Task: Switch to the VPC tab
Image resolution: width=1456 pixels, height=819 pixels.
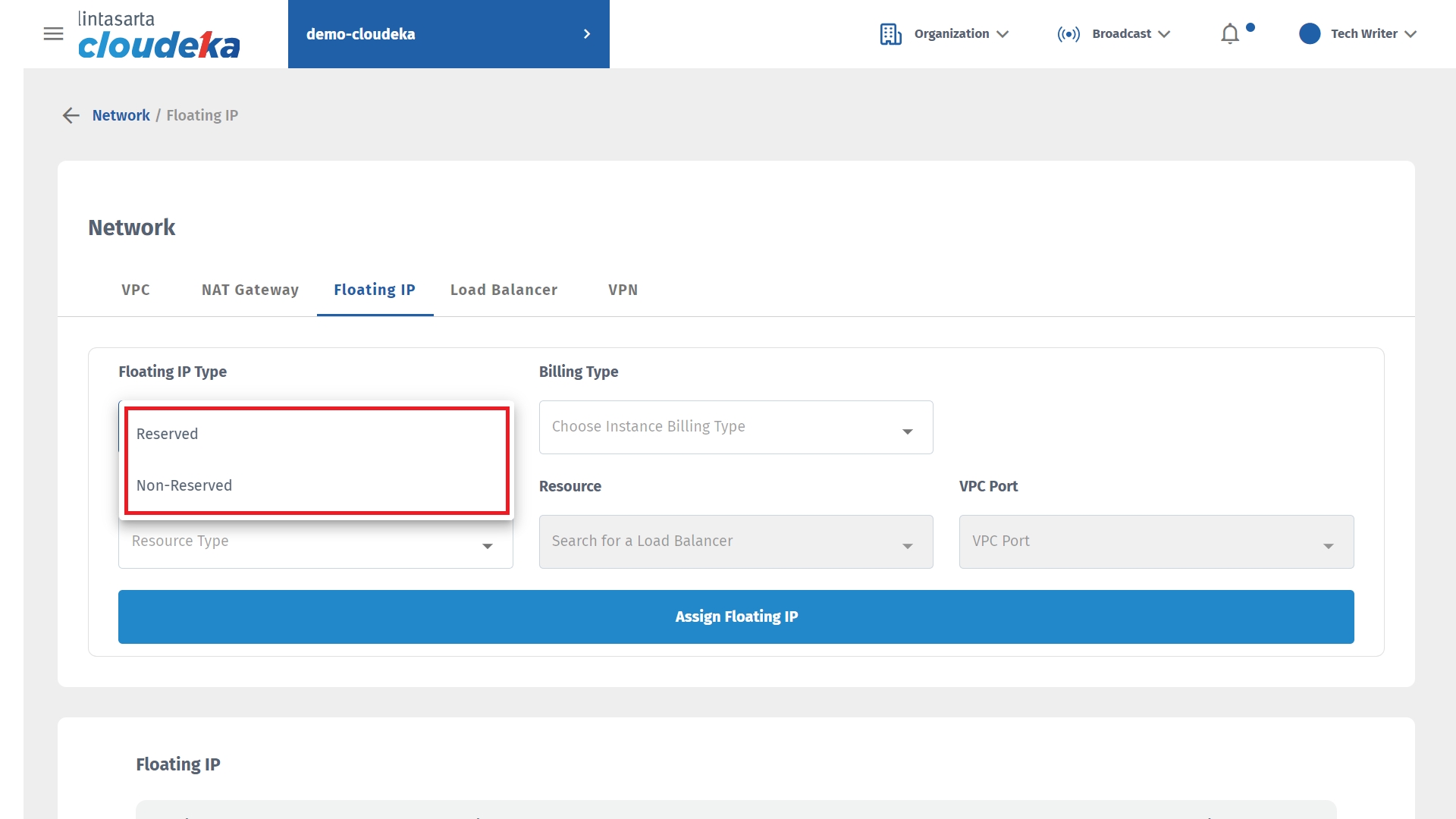Action: (136, 290)
